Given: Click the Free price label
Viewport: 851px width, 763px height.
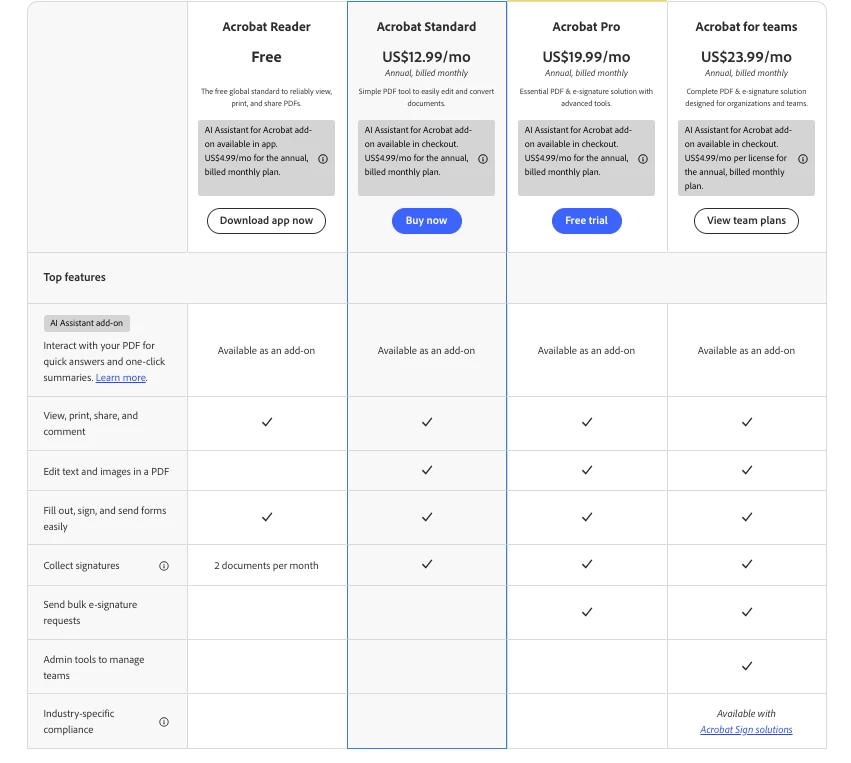Looking at the screenshot, I should (266, 57).
